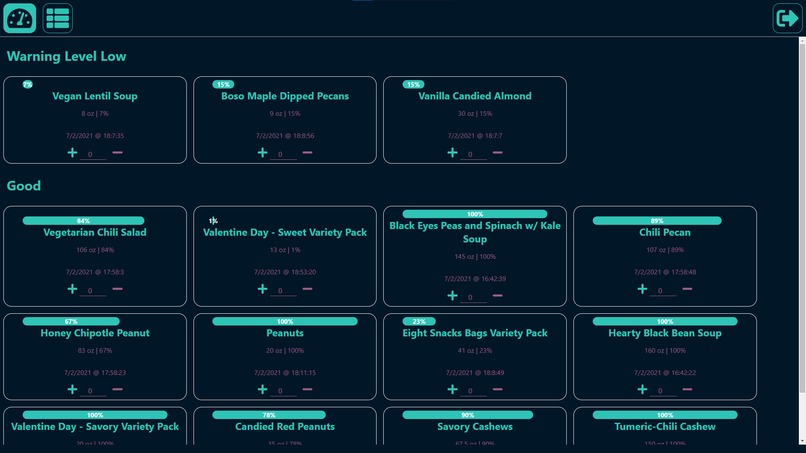
Task: Click the 7% badge on Vegan Lentil Soup
Action: click(x=28, y=84)
